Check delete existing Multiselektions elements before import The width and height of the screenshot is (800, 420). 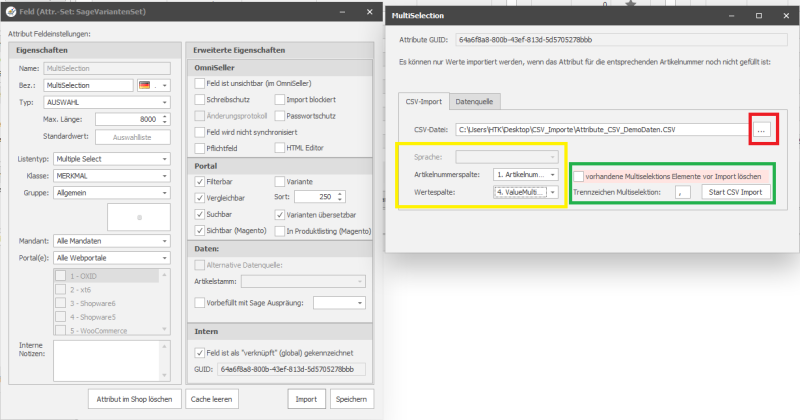coord(580,174)
